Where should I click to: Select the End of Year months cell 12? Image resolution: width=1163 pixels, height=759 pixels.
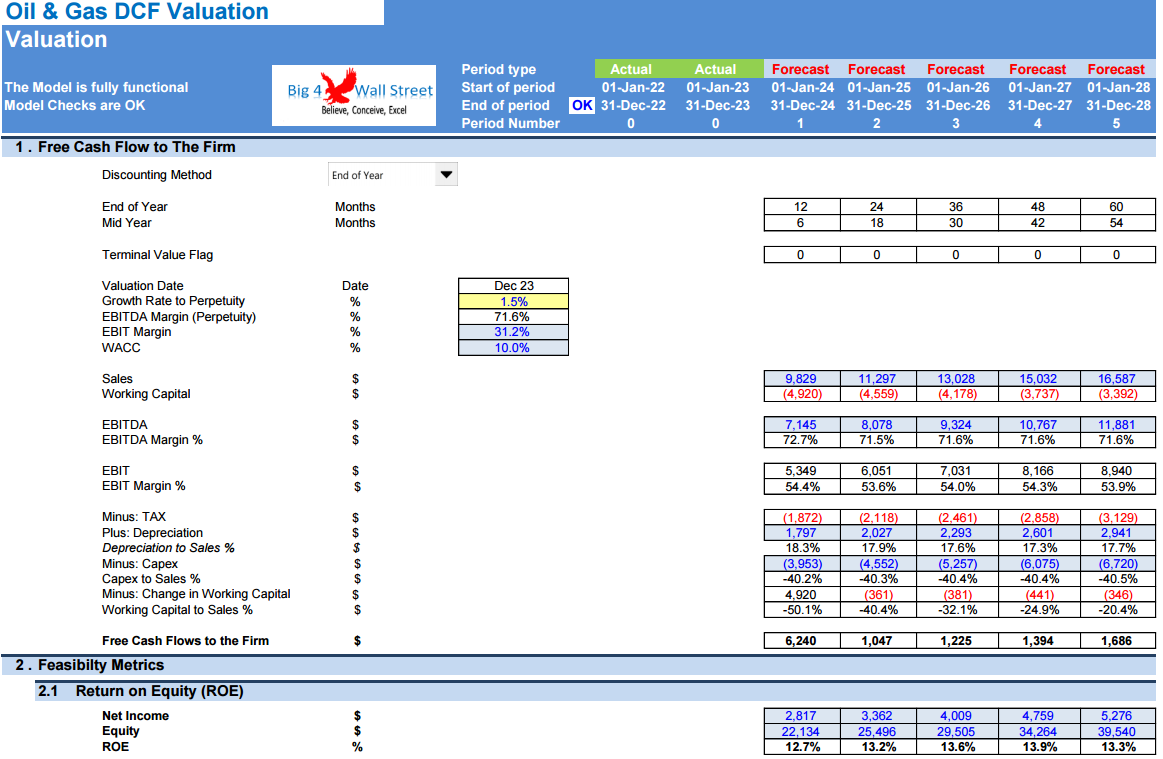coord(802,207)
